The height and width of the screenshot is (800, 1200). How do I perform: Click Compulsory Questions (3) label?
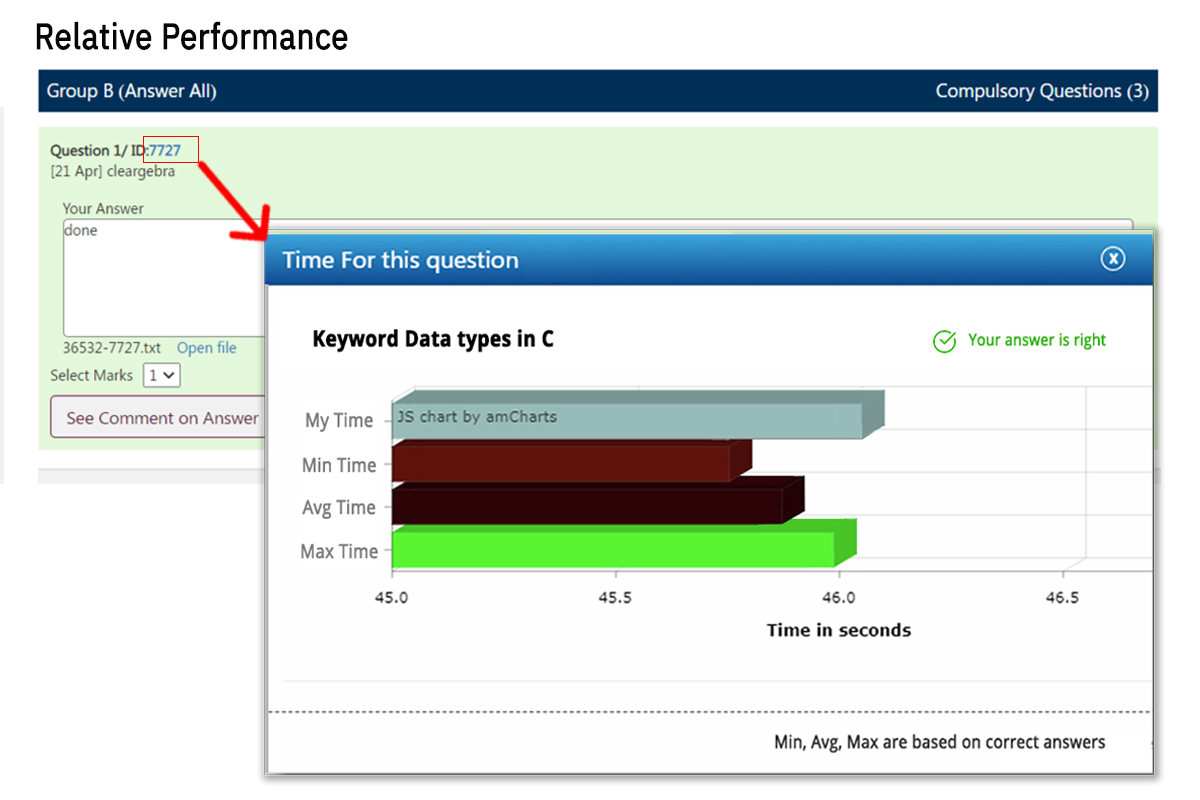point(1041,91)
